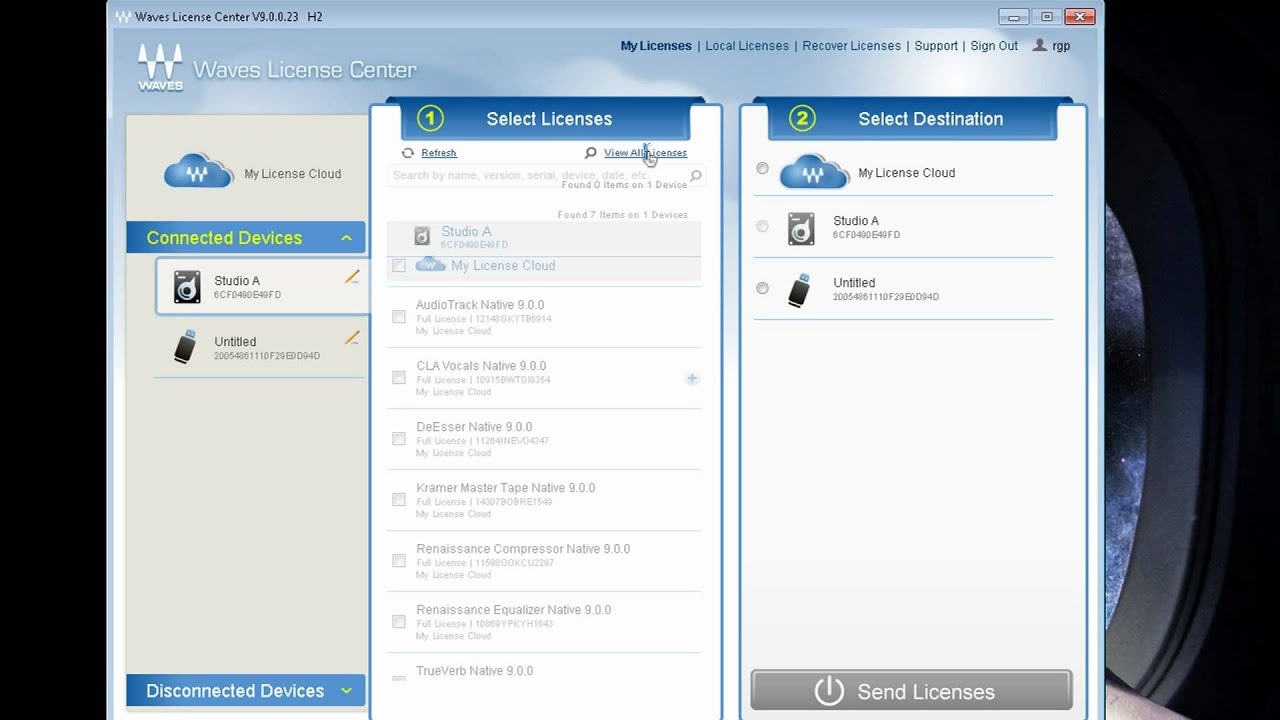Click the Kramer Master Tape Native 9.0.0 name
1280x720 pixels.
pos(505,488)
